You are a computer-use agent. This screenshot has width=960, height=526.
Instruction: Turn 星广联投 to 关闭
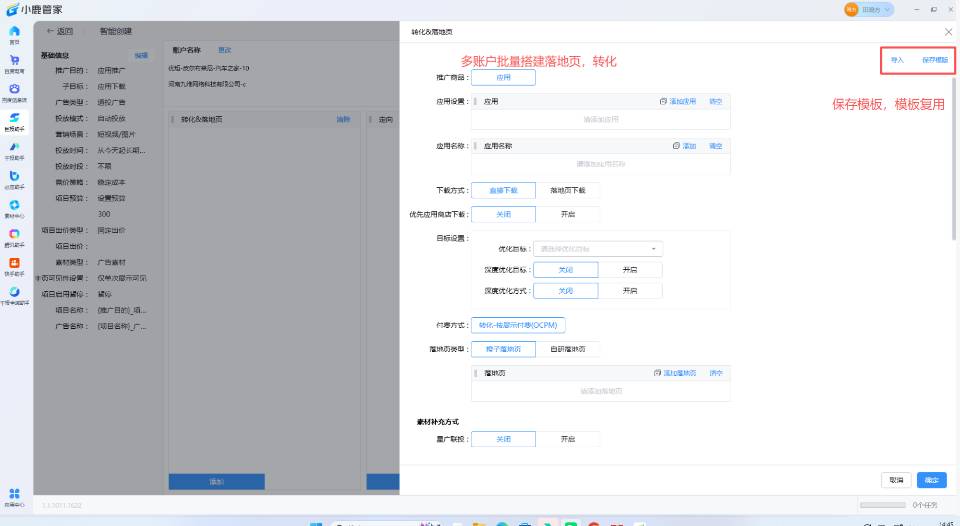[503, 439]
